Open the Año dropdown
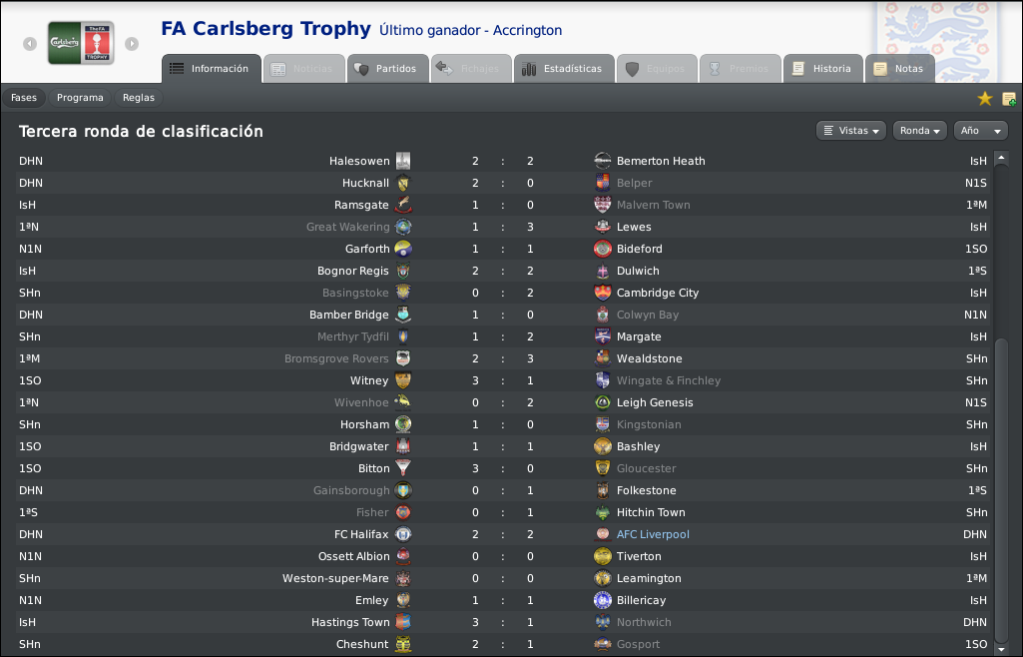The width and height of the screenshot is (1023, 657). pos(981,130)
